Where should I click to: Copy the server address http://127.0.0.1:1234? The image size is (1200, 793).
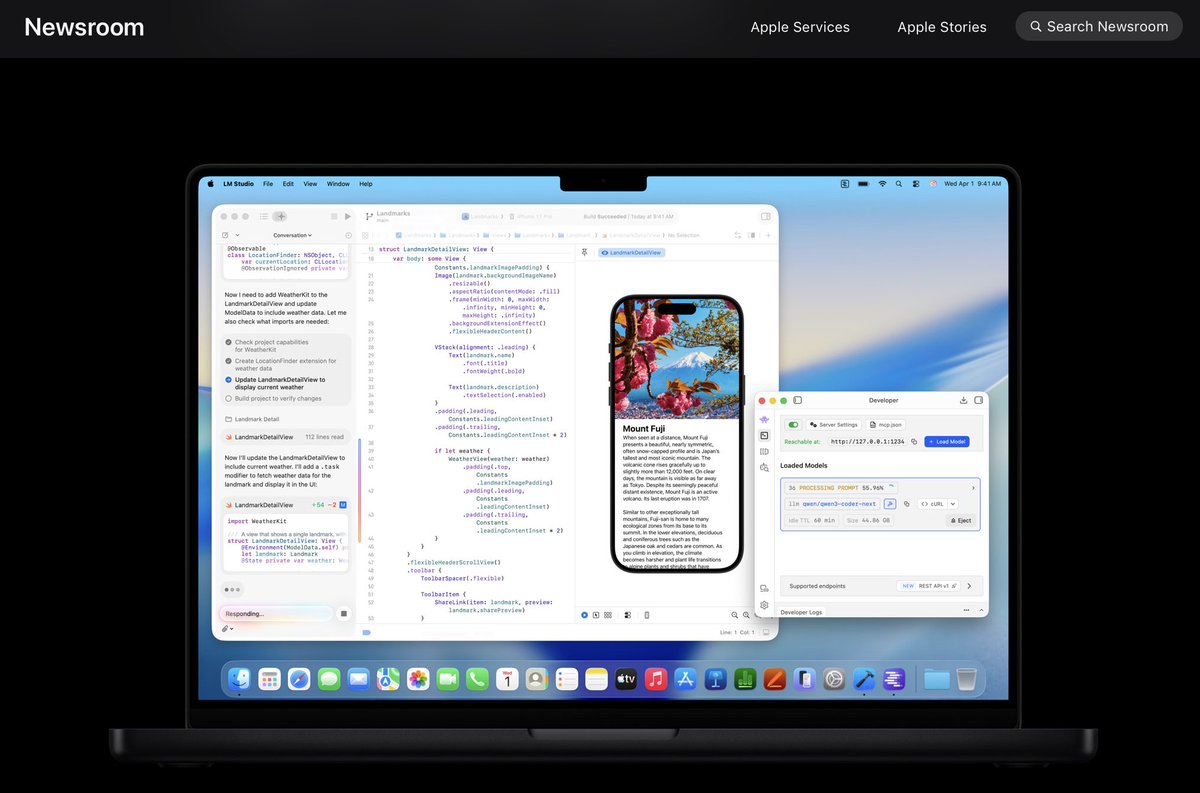(x=914, y=442)
